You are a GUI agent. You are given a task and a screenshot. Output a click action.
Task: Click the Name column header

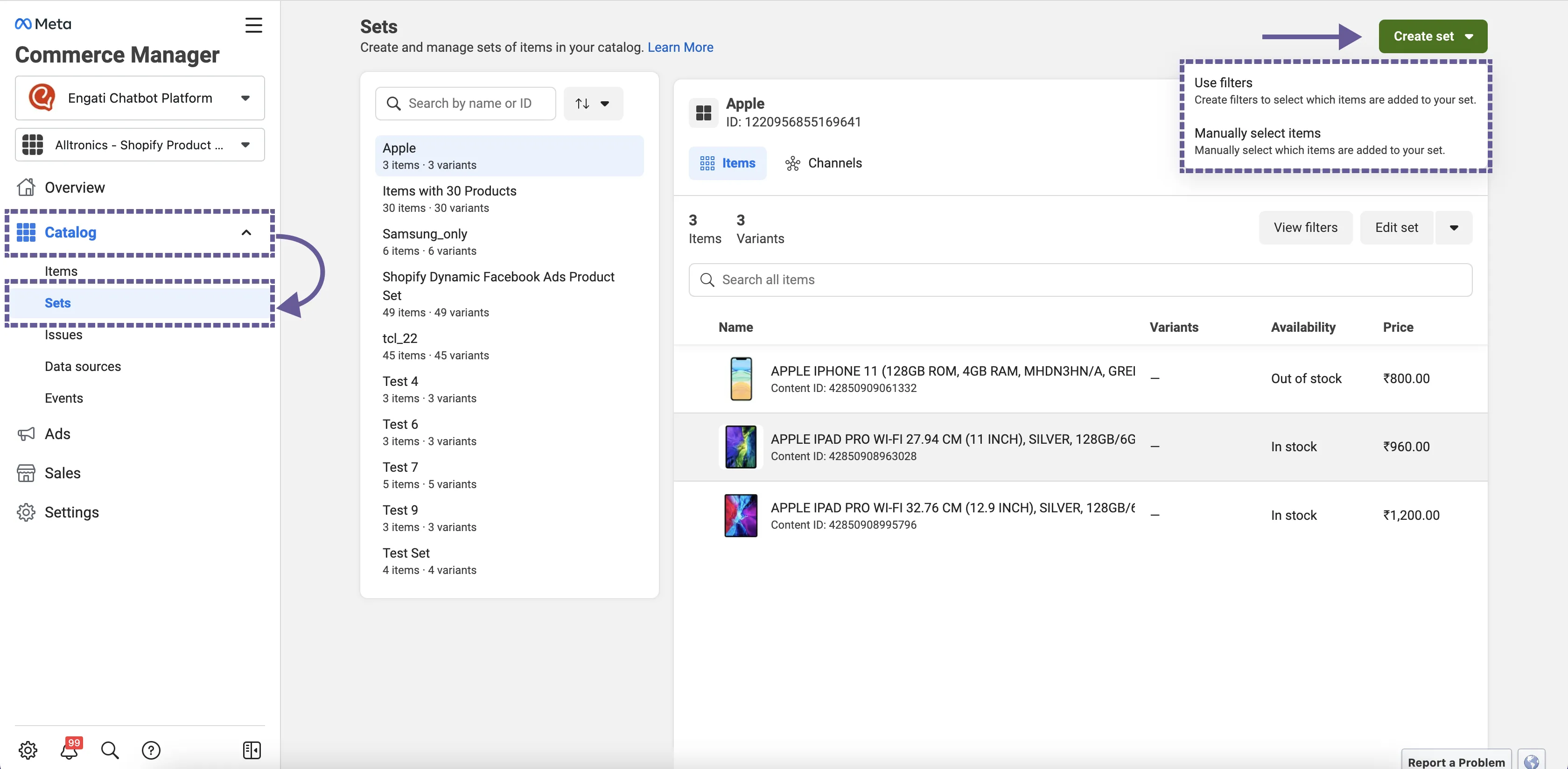[735, 327]
